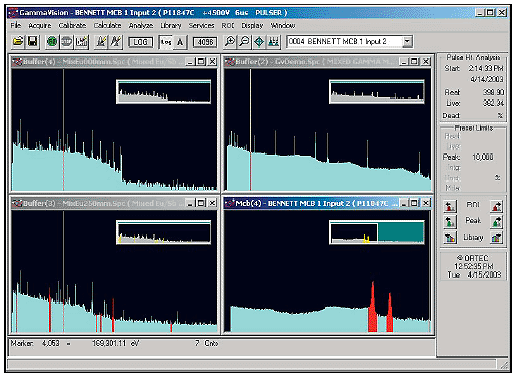Jump to next Library entry icon
Viewport: 516px width, 376px height.
[x=496, y=237]
